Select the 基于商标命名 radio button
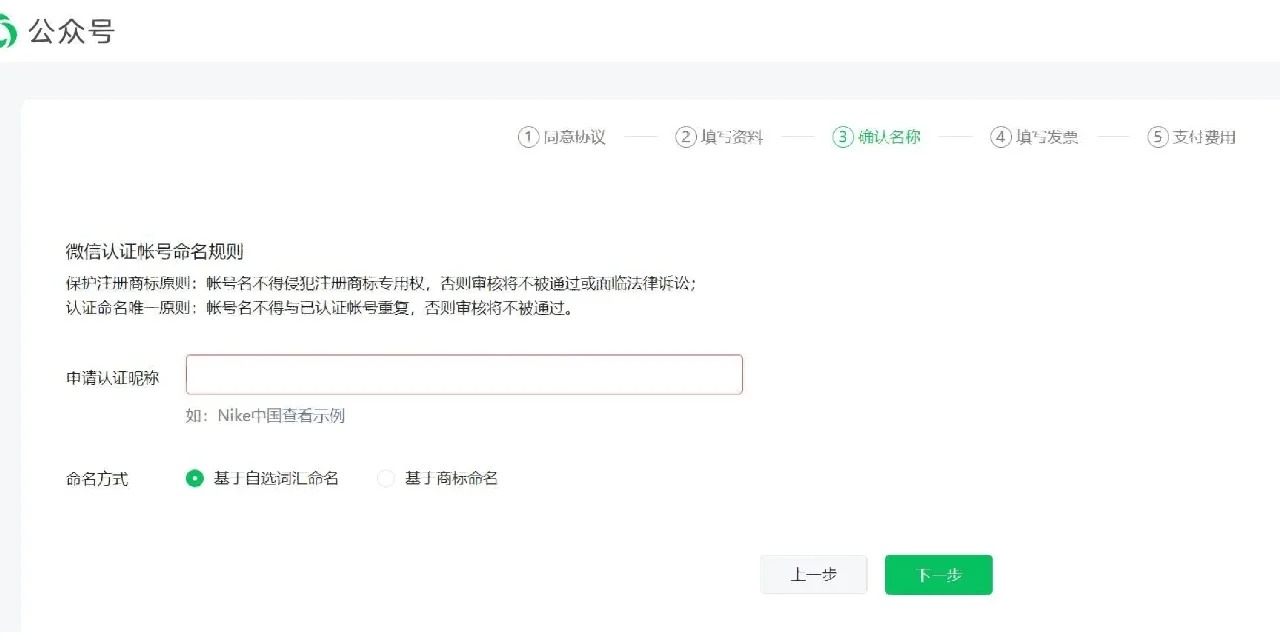This screenshot has width=1280, height=640. [386, 479]
